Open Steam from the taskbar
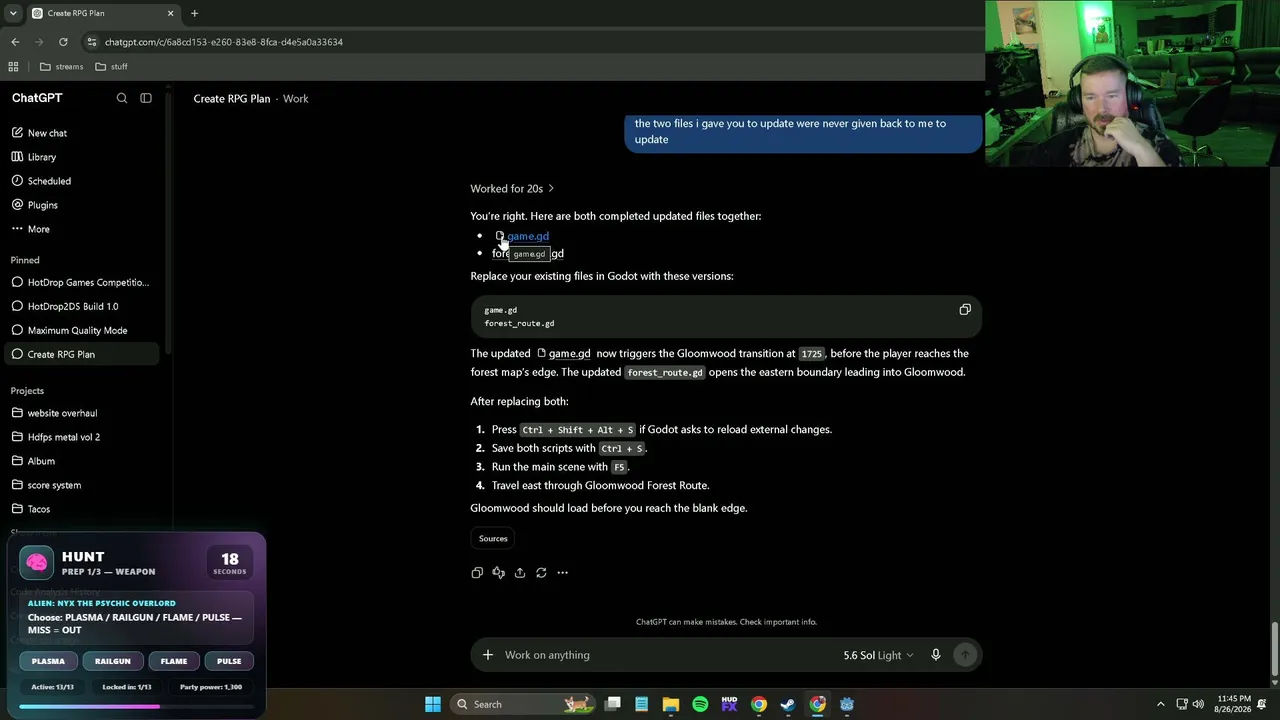This screenshot has height=720, width=1280. 788,704
